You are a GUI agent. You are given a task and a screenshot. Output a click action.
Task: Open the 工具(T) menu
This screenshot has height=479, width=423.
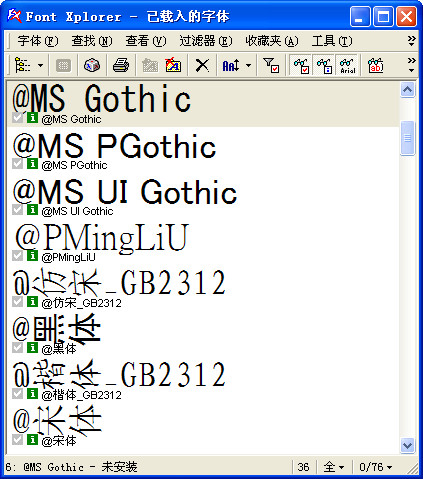[332, 41]
